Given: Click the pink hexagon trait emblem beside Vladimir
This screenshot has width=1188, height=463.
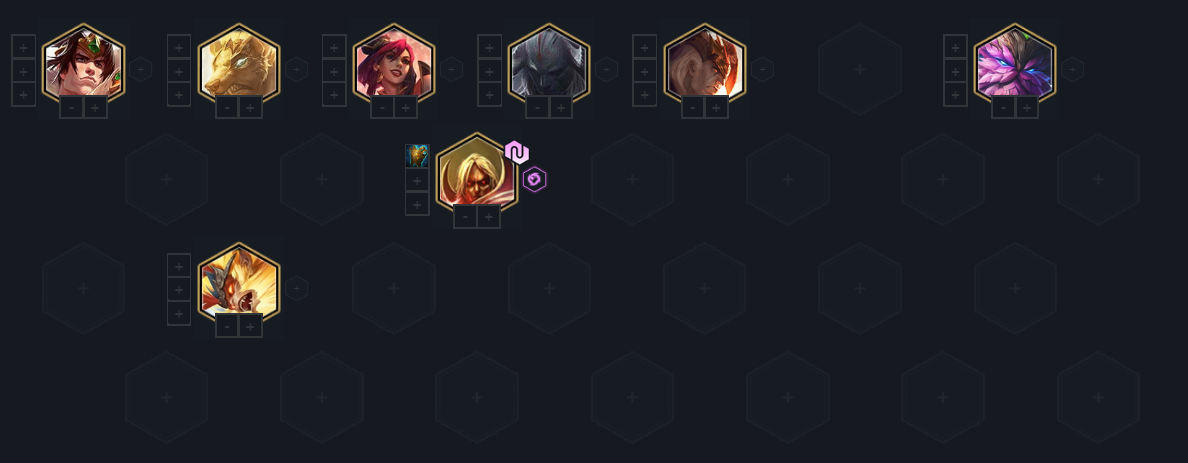Looking at the screenshot, I should tap(517, 153).
